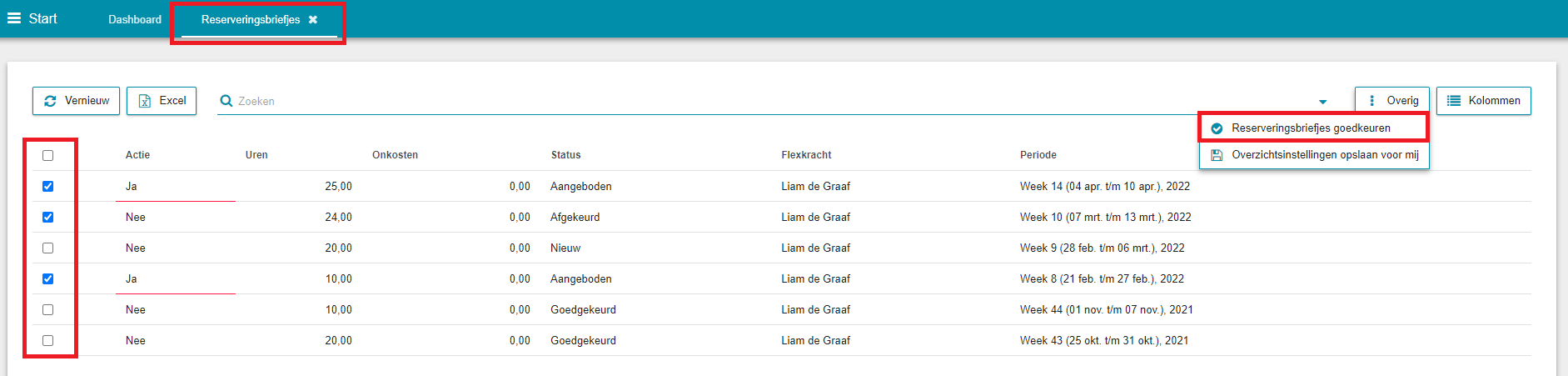Uncheck the Week 14 row checkbox
Viewport: 1568px width, 376px height.
pos(47,186)
